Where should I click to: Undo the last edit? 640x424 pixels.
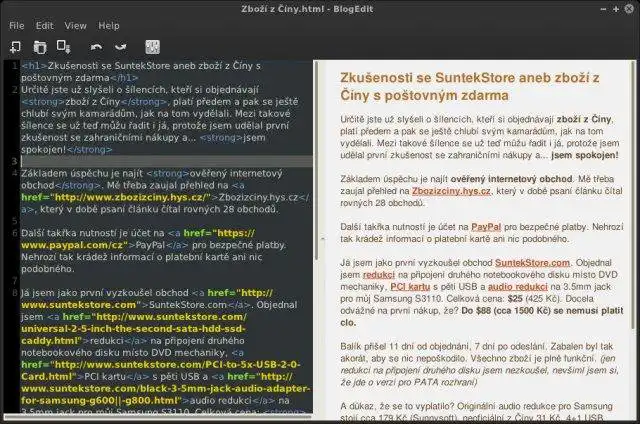pyautogui.click(x=96, y=47)
